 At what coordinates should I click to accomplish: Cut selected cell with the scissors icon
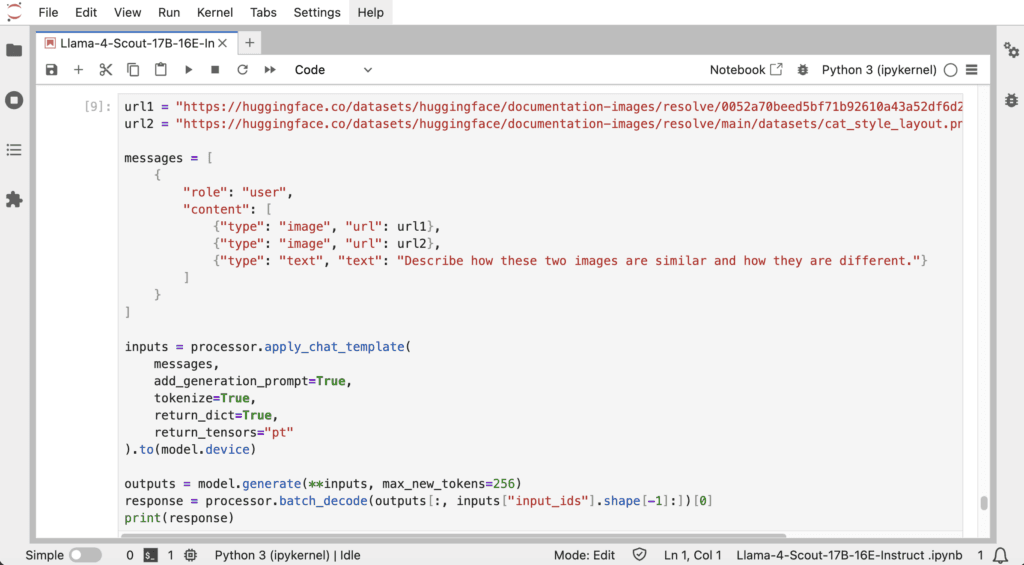[106, 70]
